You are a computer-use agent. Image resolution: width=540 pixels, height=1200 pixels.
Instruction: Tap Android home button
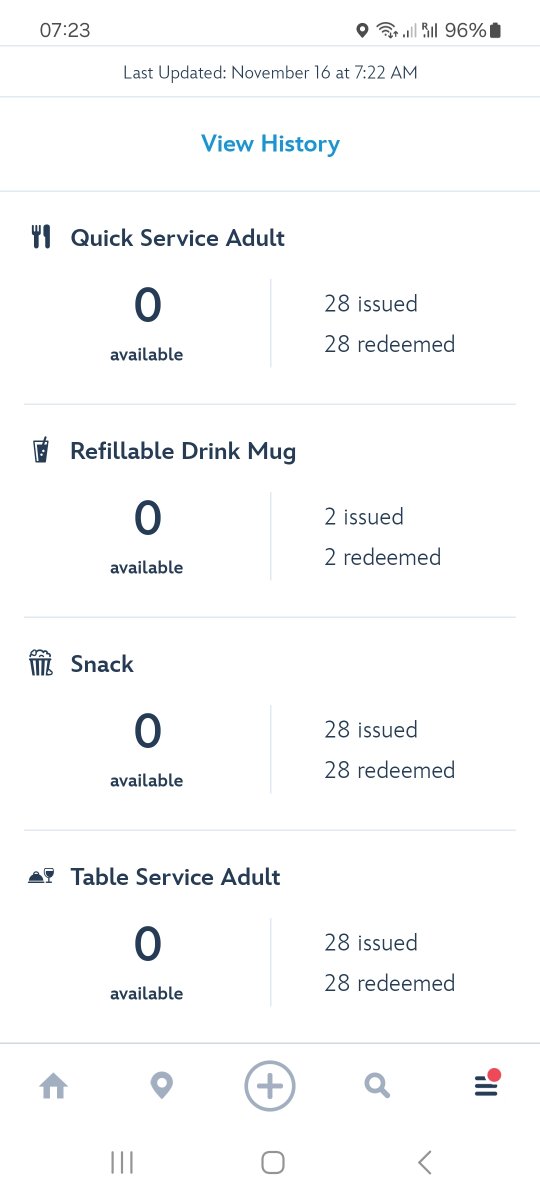click(272, 1162)
